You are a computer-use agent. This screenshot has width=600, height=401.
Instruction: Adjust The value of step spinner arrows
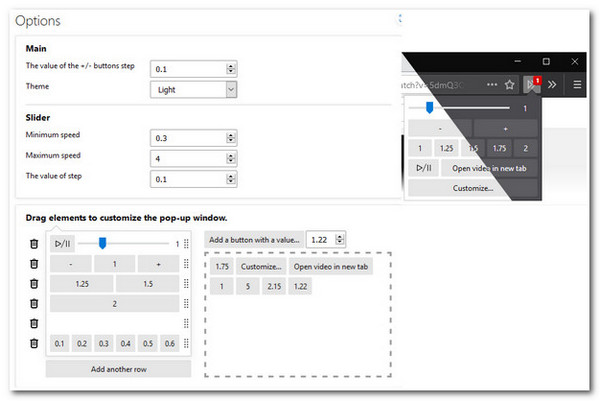point(231,179)
